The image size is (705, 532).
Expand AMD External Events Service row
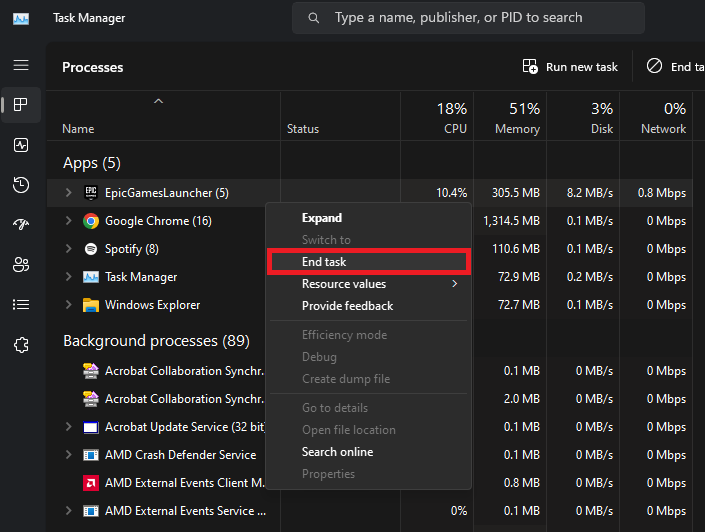68,511
